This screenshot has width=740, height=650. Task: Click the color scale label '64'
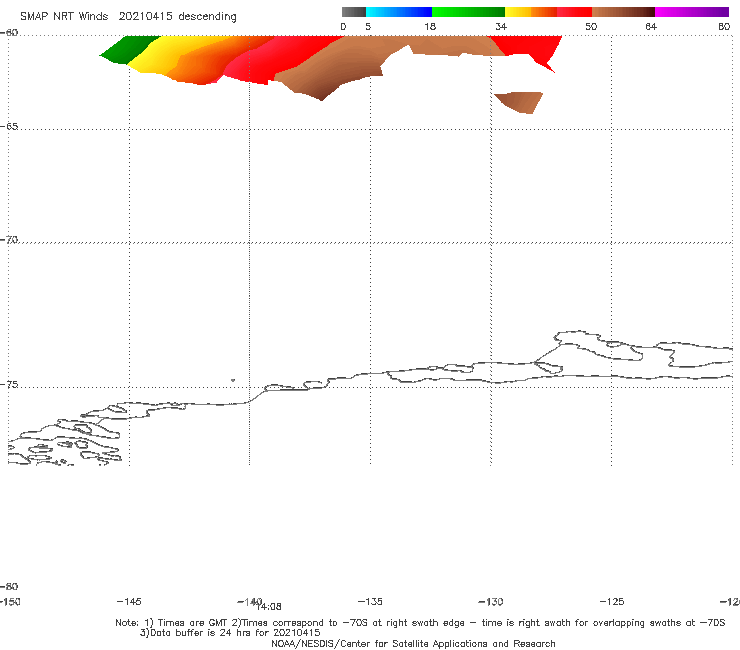coord(651,26)
